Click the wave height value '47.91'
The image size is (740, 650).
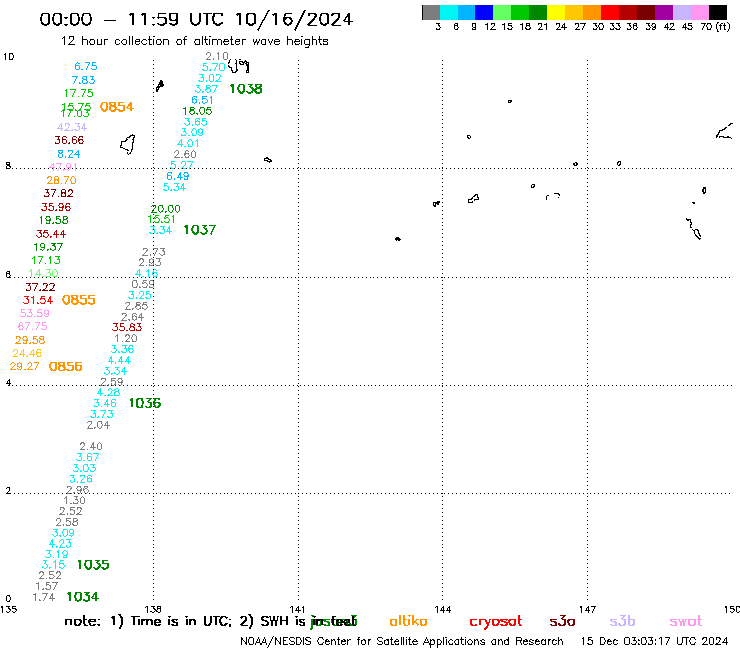pyautogui.click(x=63, y=167)
